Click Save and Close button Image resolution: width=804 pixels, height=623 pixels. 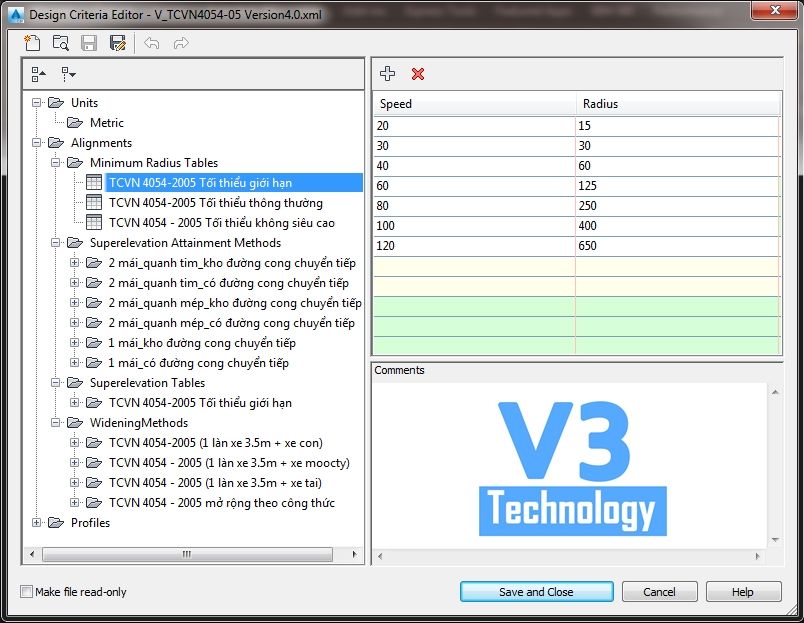(x=536, y=592)
